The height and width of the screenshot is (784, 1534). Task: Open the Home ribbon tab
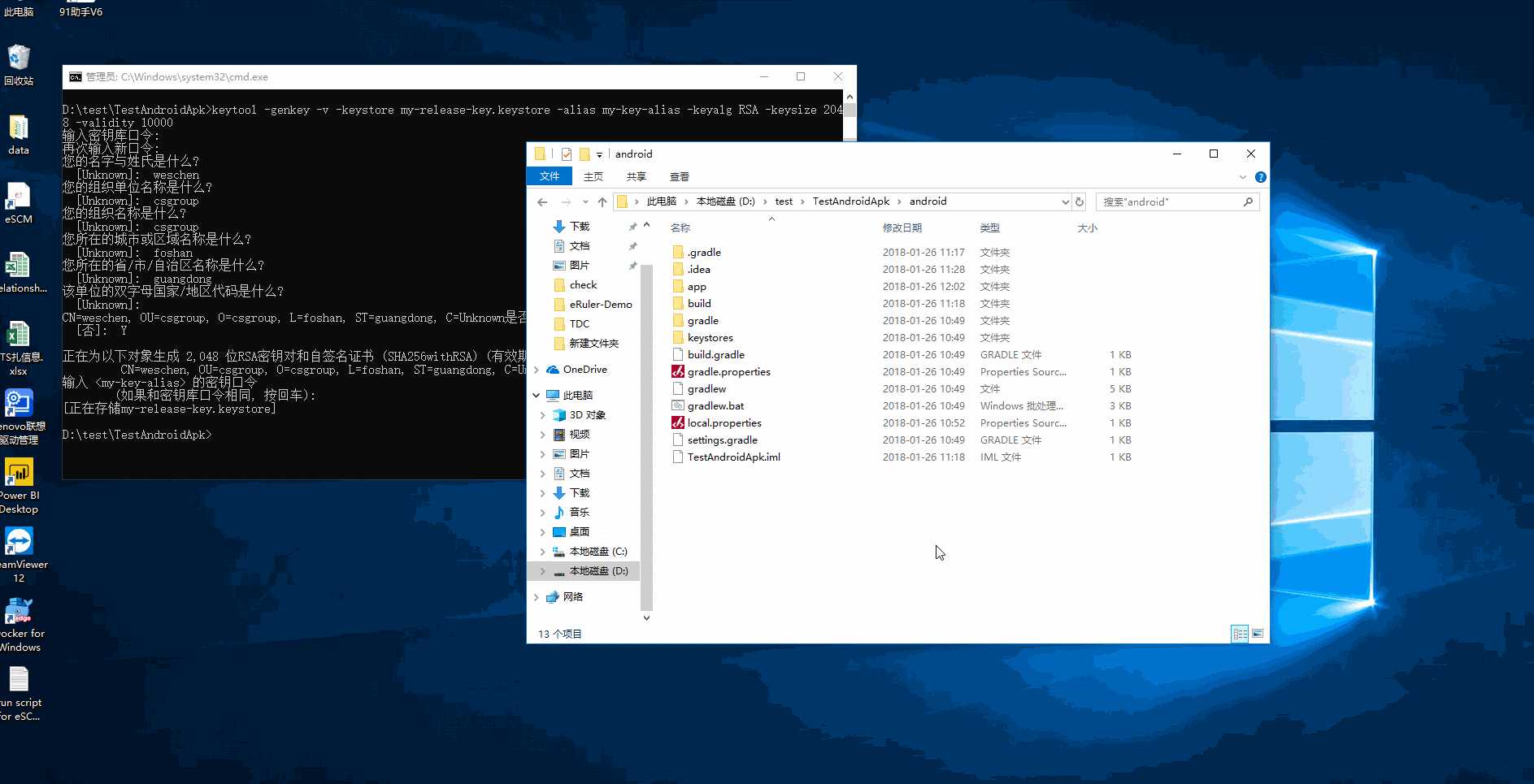click(593, 176)
